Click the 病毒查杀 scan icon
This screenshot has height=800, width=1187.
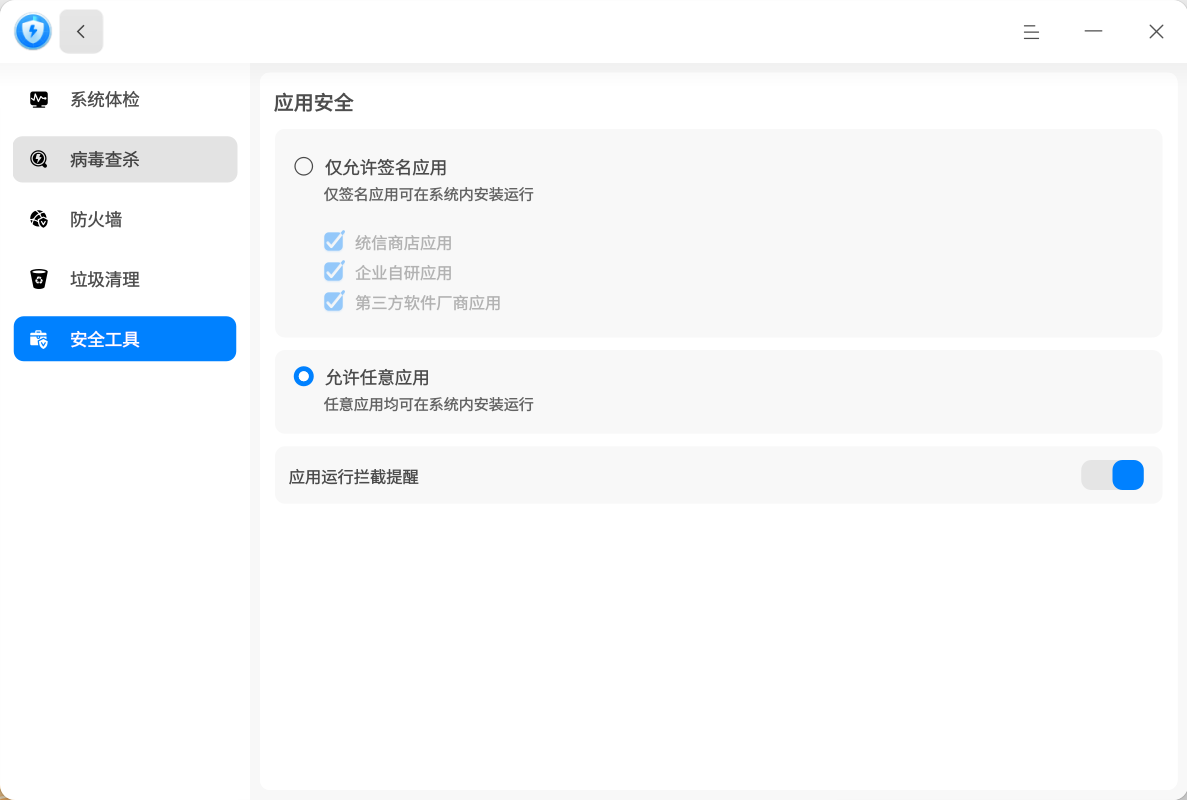[39, 160]
